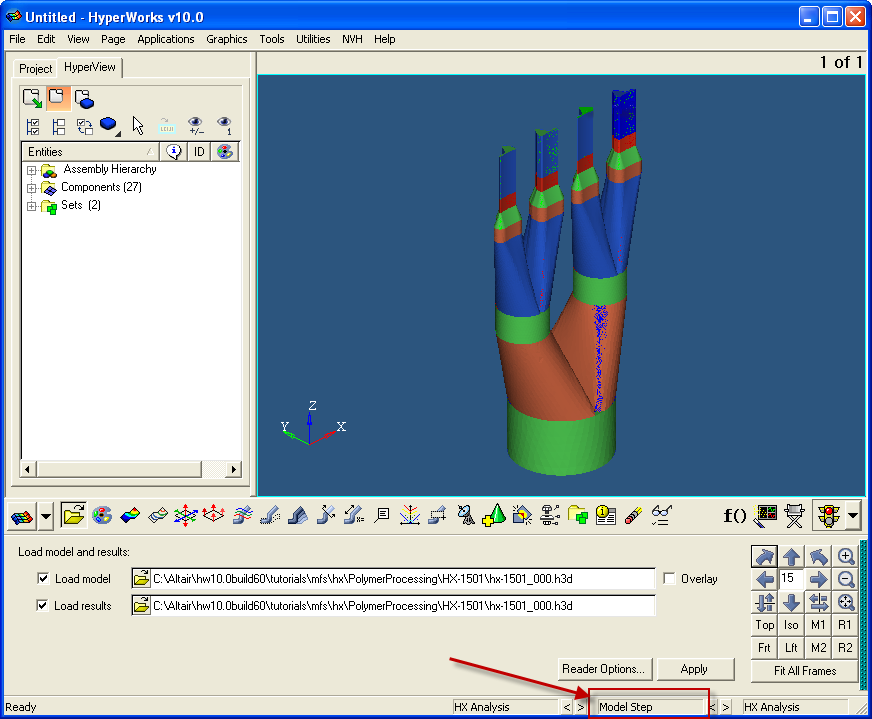Uncheck the Load results checkbox
The width and height of the screenshot is (872, 719).
tap(43, 605)
